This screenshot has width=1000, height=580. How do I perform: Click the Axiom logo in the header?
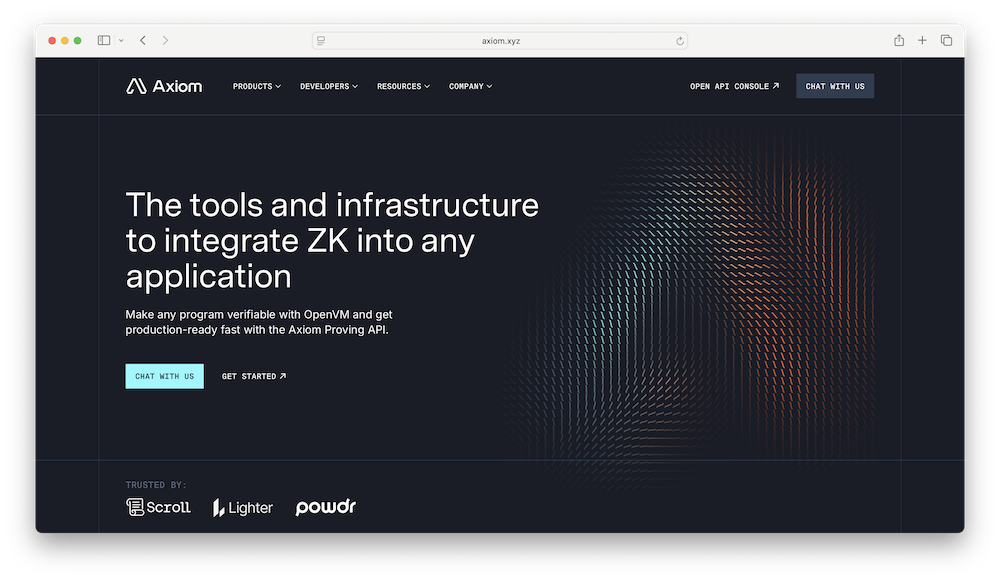[x=164, y=86]
